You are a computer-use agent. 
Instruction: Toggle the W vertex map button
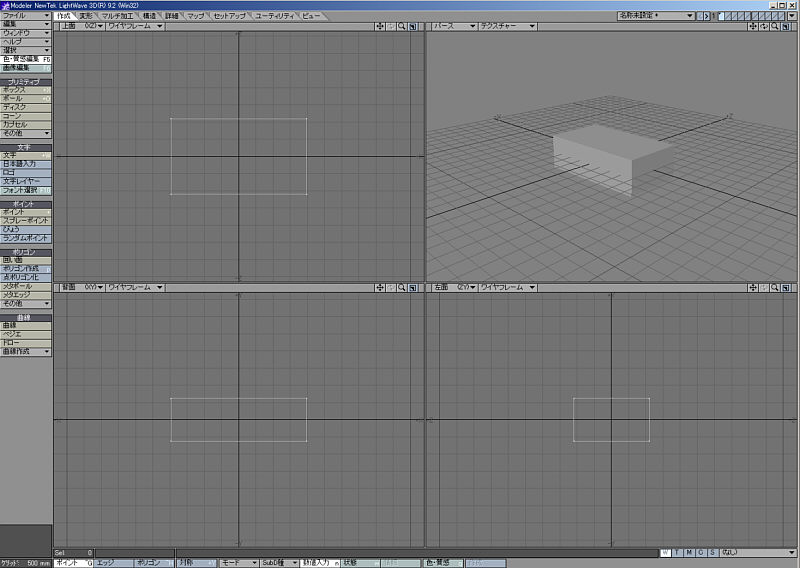coord(666,552)
